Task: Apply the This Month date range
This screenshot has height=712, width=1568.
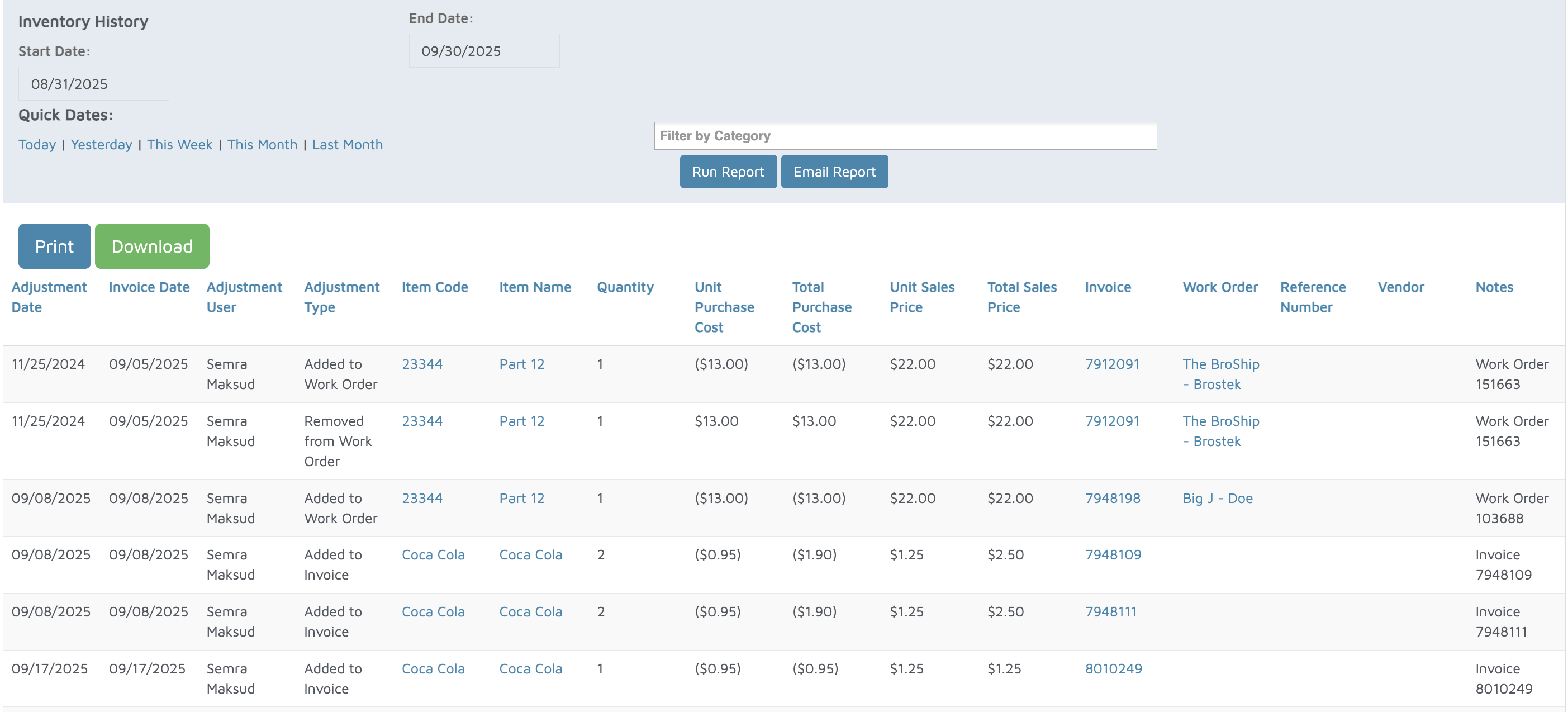Action: [x=262, y=144]
